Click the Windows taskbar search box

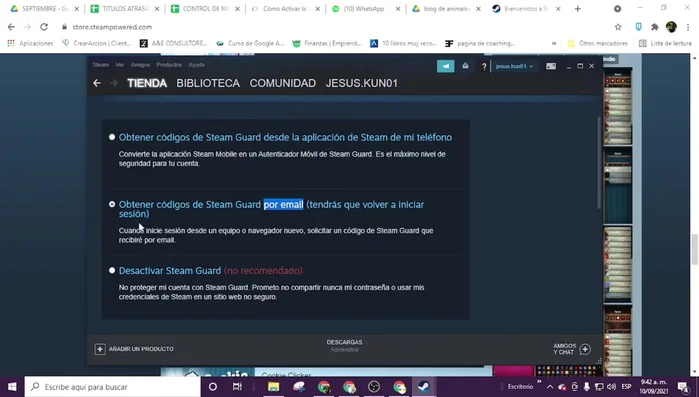(112, 386)
